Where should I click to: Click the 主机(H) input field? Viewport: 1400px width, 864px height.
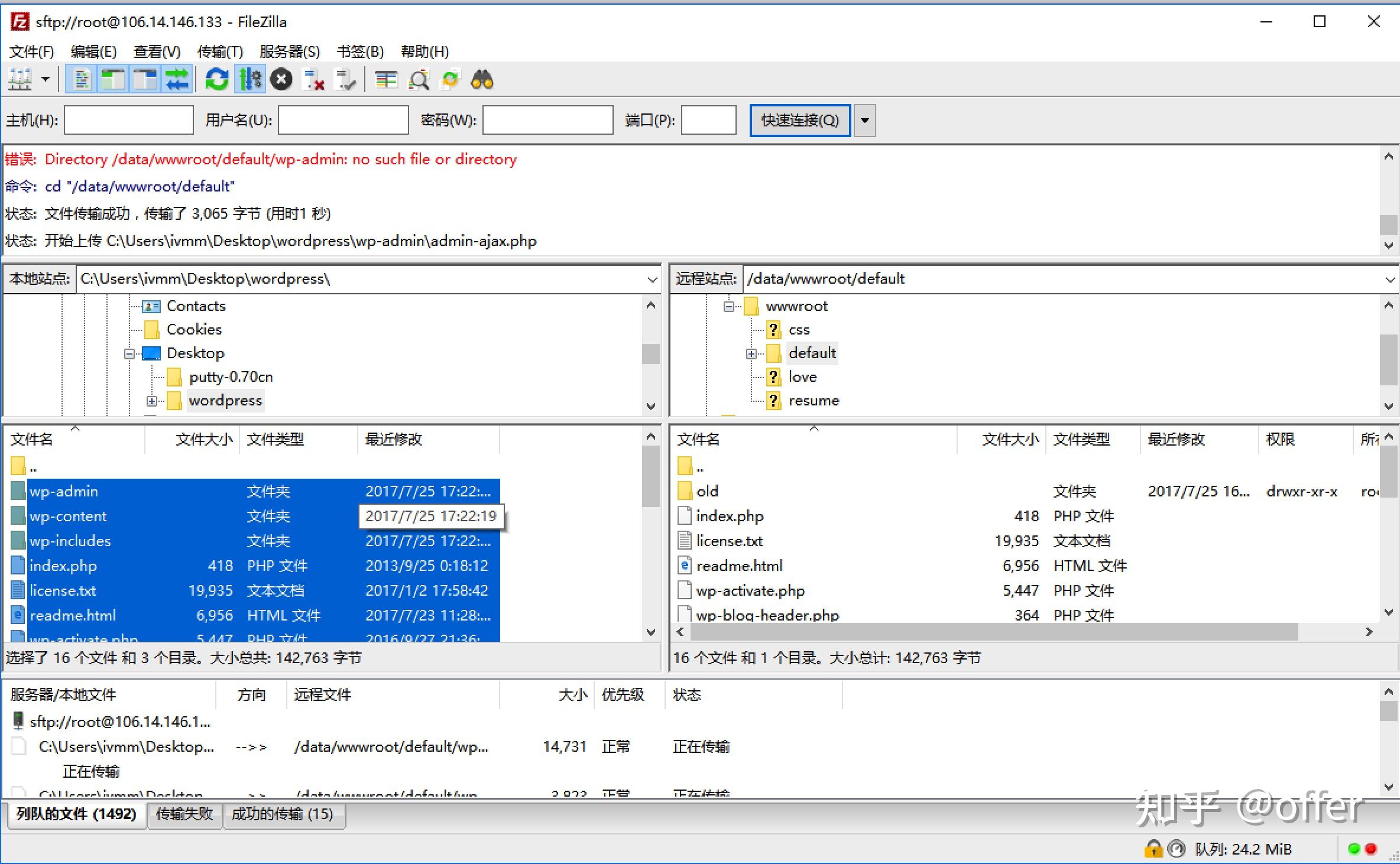(x=129, y=120)
